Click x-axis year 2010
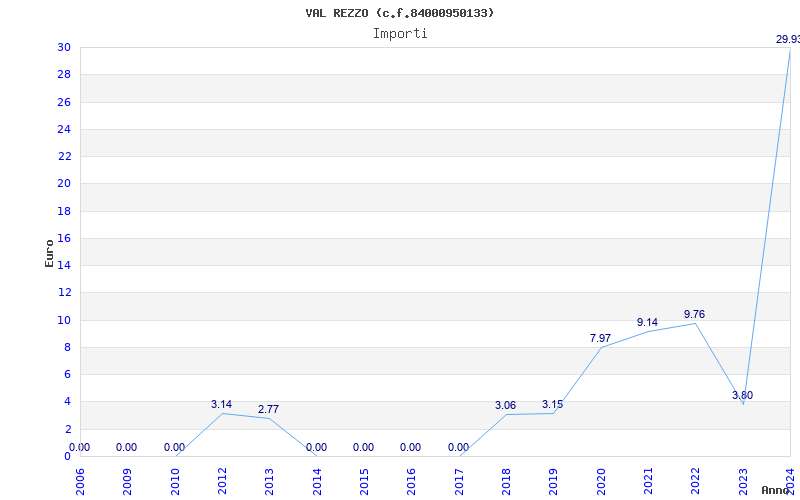The height and width of the screenshot is (500, 800). 175,482
